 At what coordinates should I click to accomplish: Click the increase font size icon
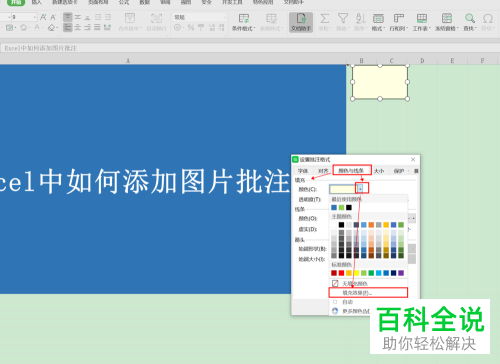(x=43, y=17)
